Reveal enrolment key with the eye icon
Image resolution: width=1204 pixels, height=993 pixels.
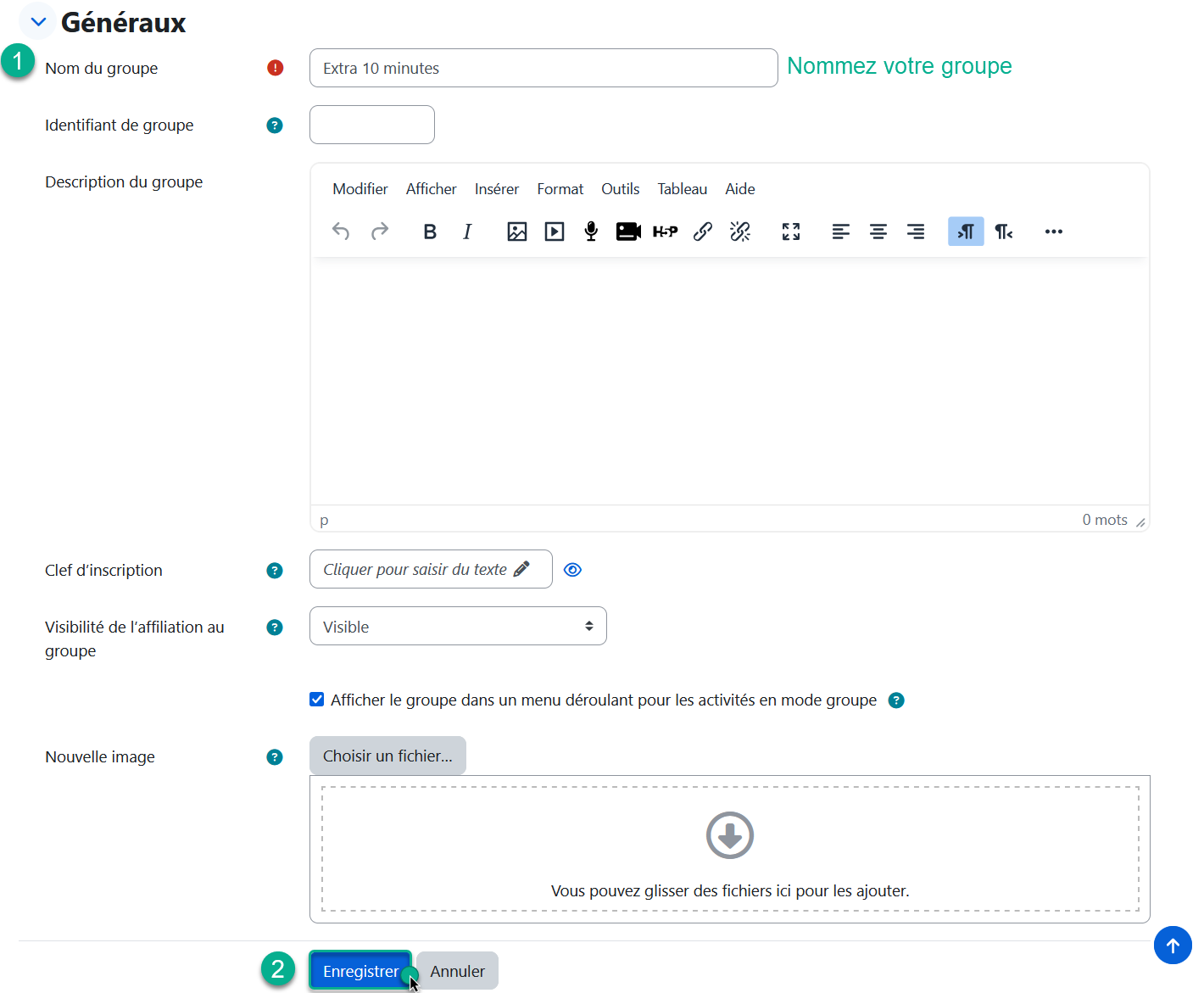(572, 570)
